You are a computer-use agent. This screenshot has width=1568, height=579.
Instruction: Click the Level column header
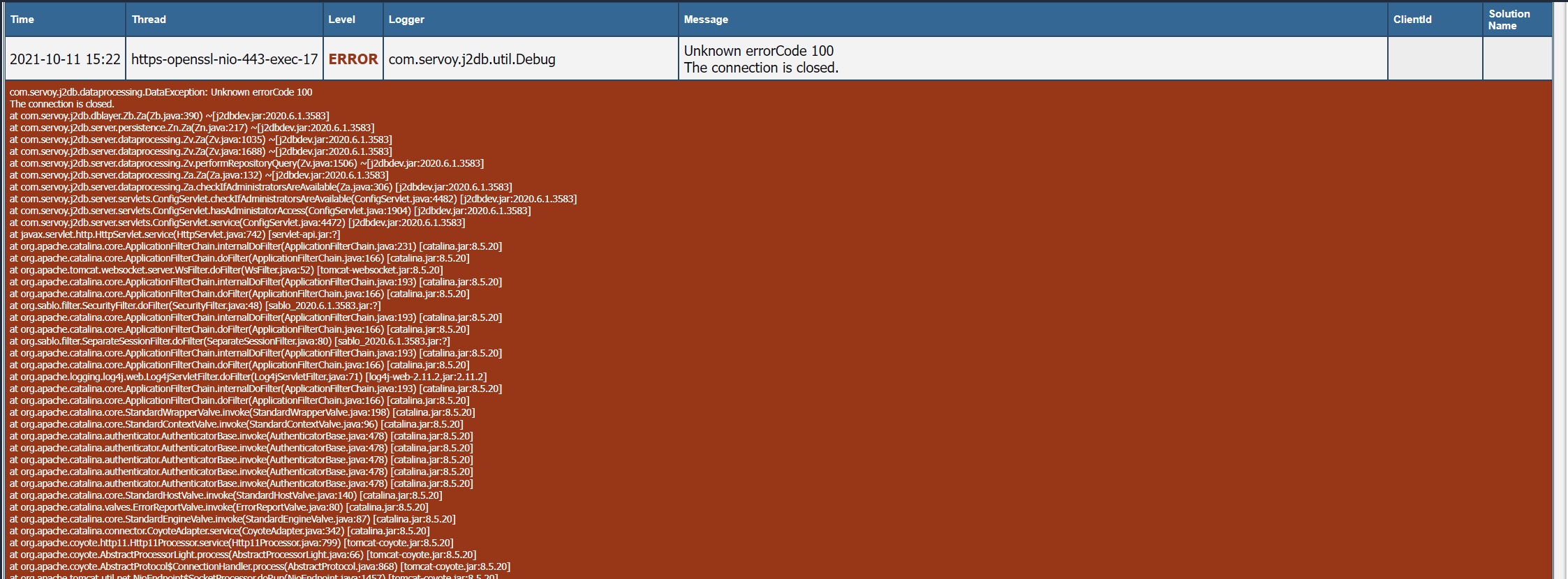353,20
